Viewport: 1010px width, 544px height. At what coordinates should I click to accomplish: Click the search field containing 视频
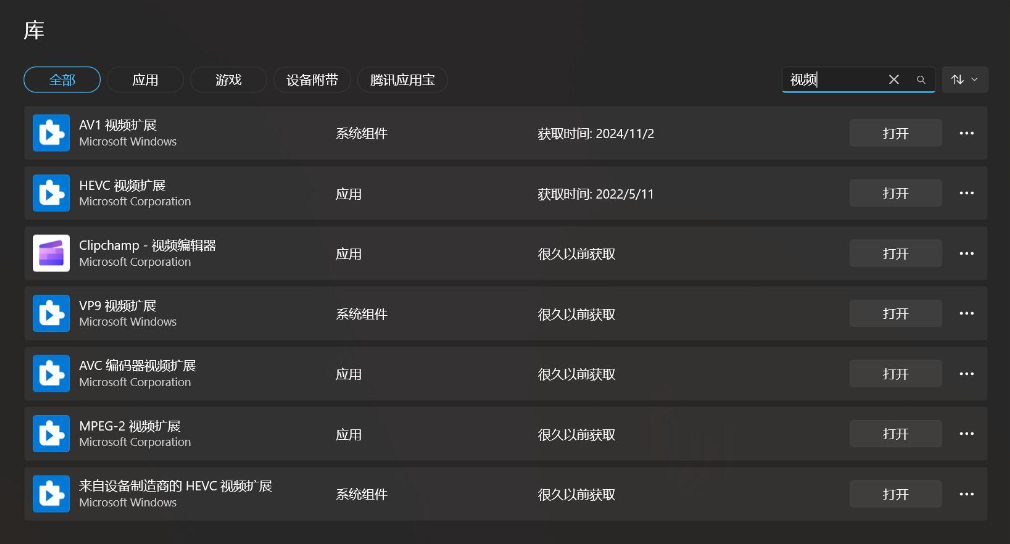pos(833,80)
